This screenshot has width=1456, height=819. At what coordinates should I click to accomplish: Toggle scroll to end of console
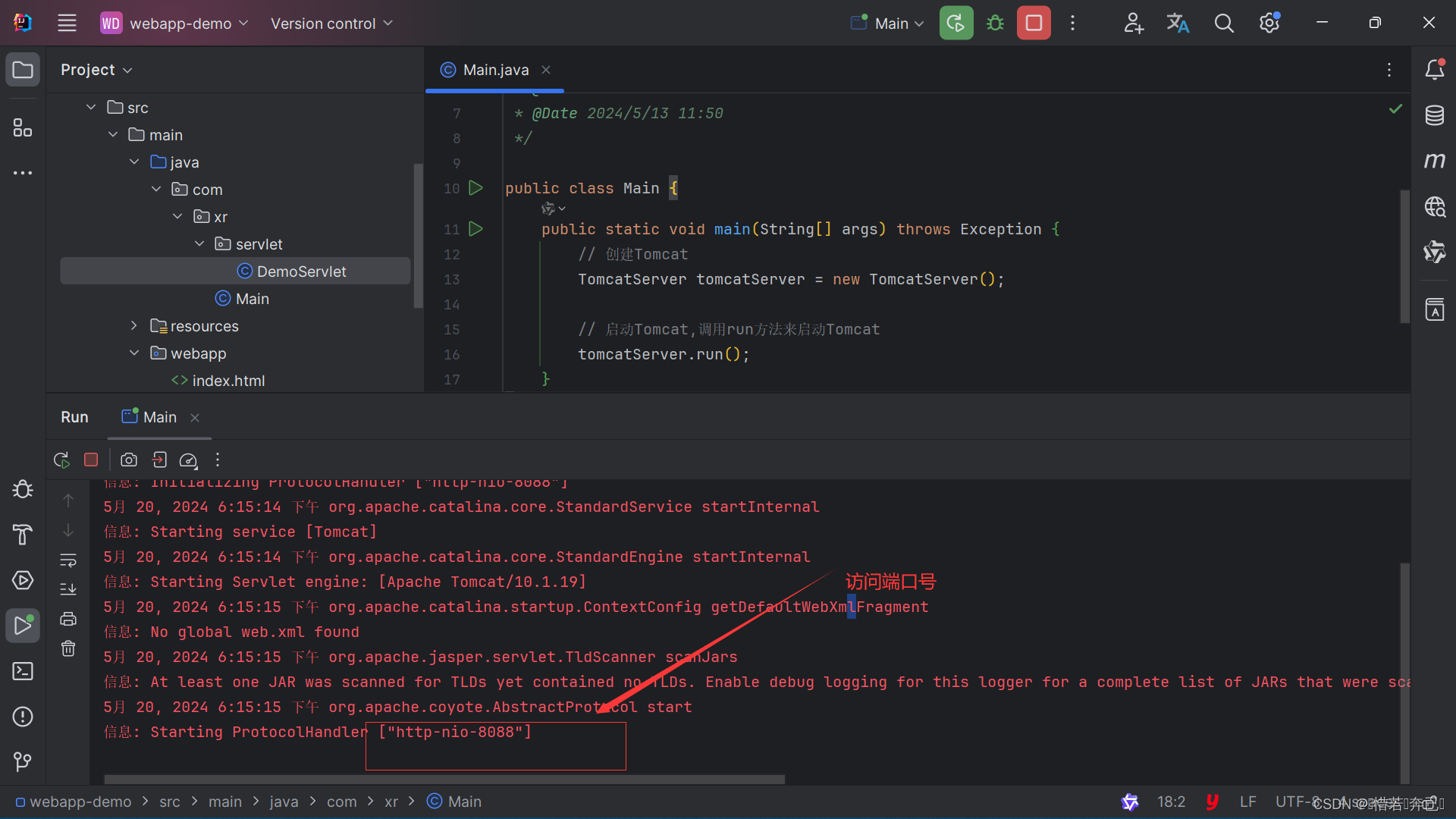point(68,589)
